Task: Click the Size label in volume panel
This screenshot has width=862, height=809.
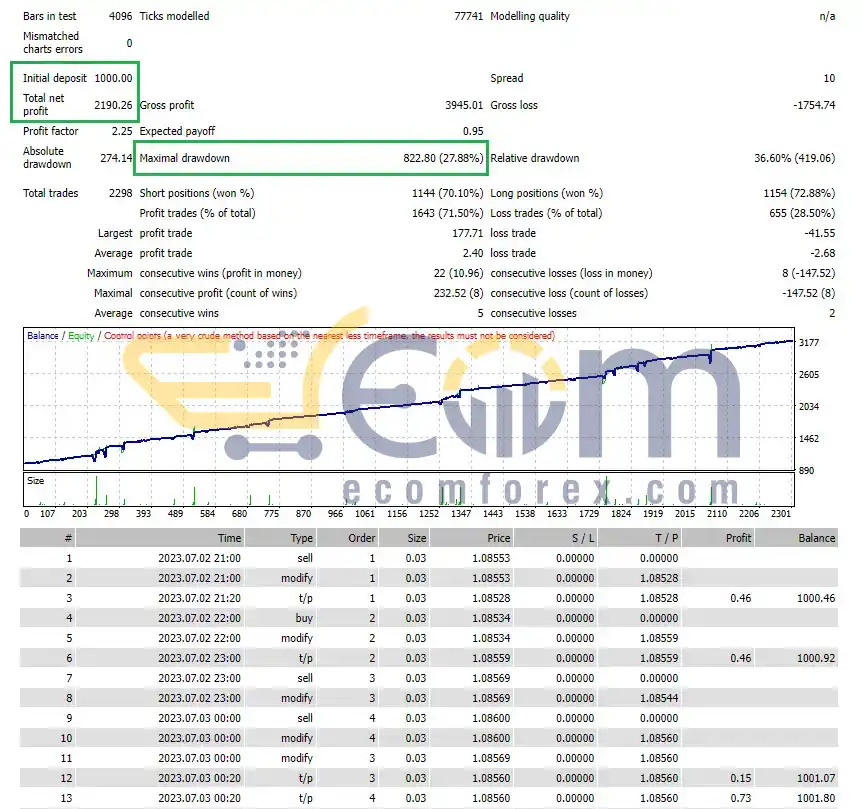Action: pyautogui.click(x=36, y=480)
